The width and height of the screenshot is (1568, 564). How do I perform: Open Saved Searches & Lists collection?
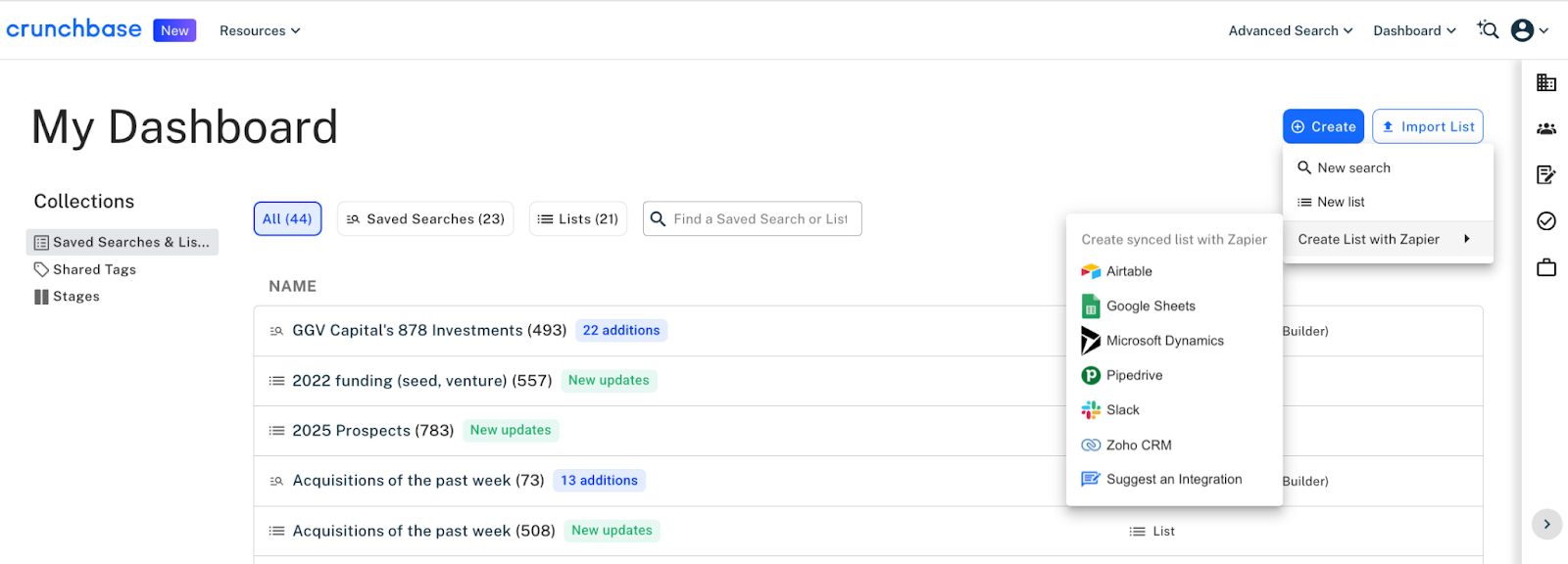122,242
